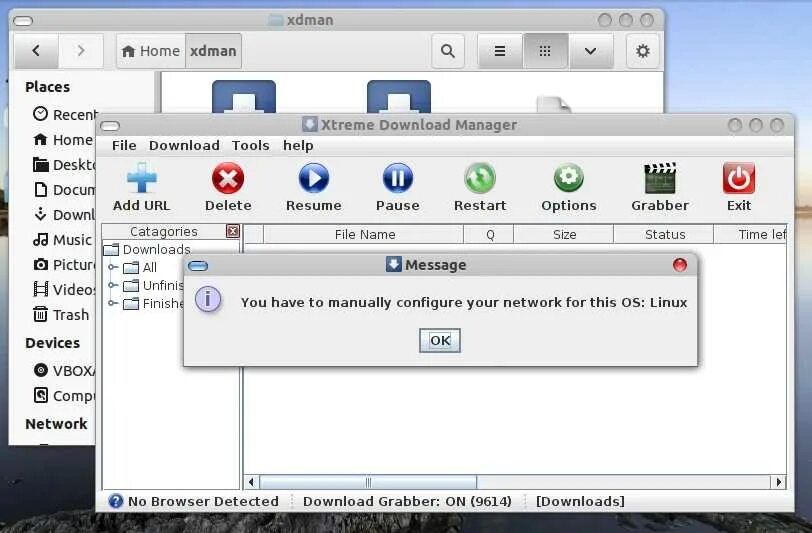Screen dimensions: 812x533
Task: Click the [Downloads] status bar text
Action: click(580, 501)
